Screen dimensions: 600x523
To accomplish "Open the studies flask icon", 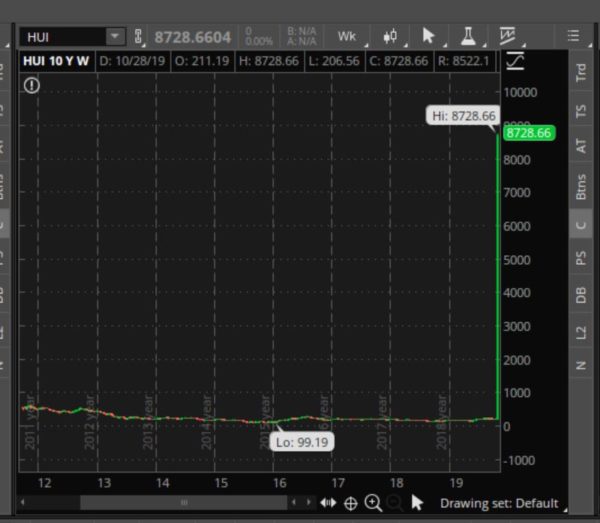I will (467, 37).
